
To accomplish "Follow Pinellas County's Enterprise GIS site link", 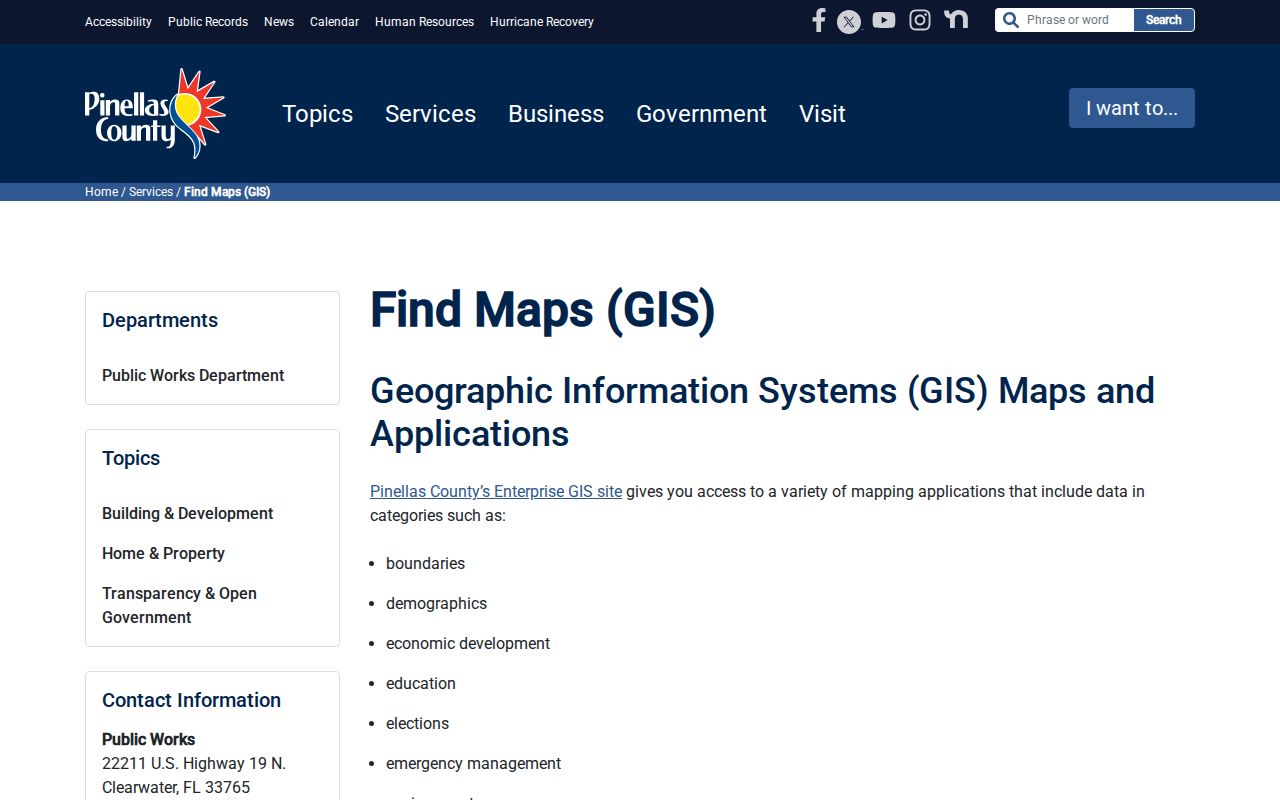I will point(496,491).
